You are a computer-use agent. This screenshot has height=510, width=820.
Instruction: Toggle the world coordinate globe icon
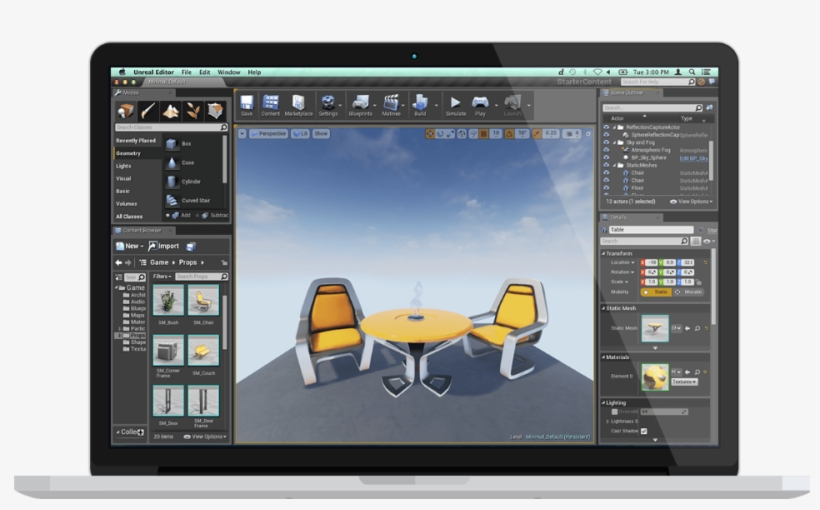pyautogui.click(x=462, y=134)
